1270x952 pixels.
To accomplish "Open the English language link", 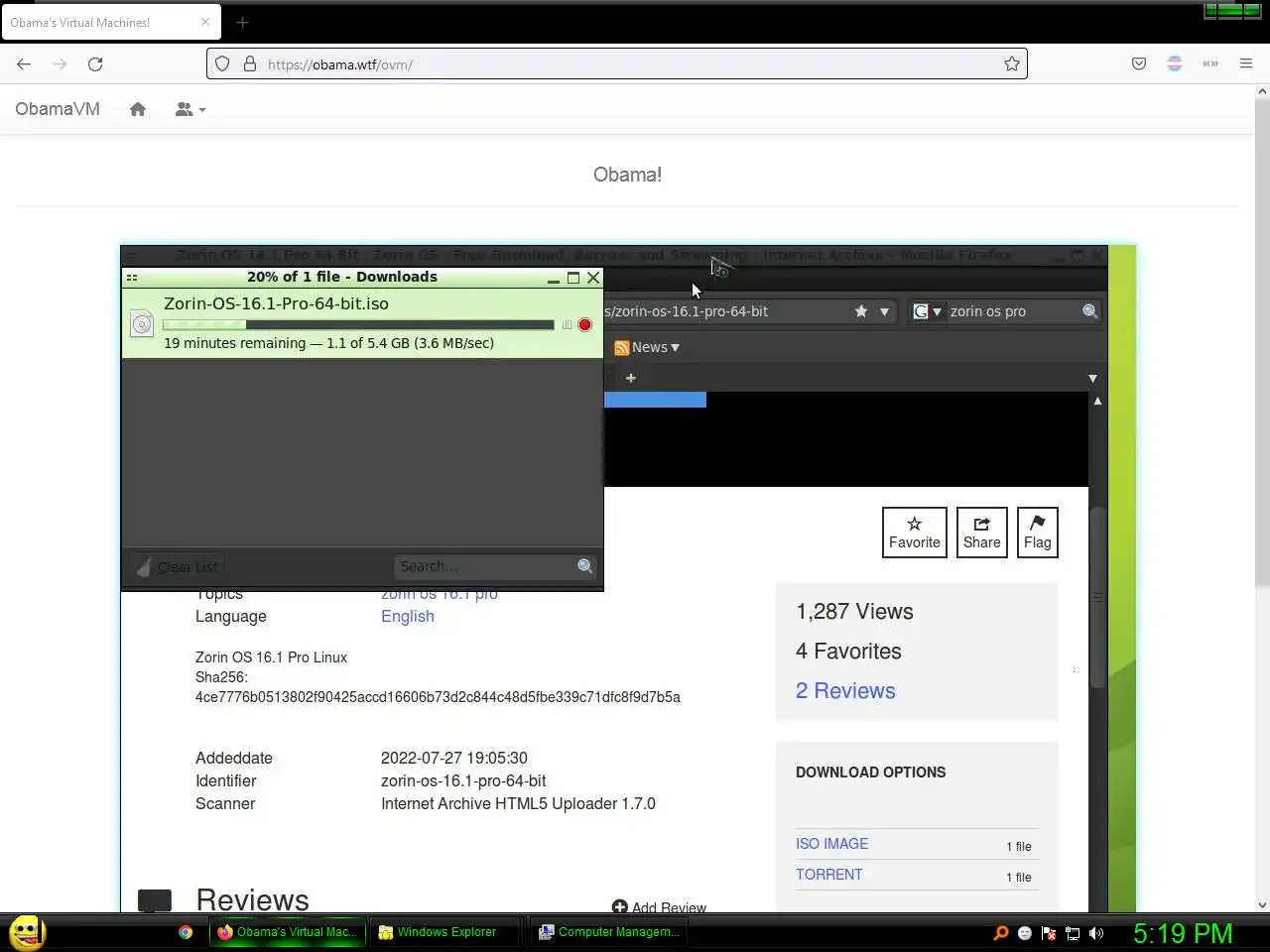I will (x=408, y=616).
